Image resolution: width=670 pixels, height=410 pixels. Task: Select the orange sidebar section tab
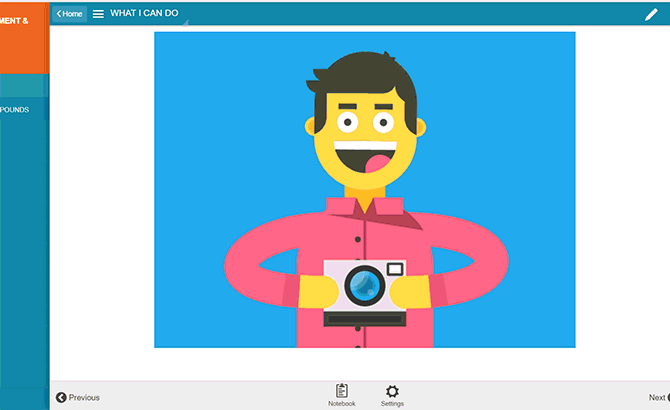23,38
